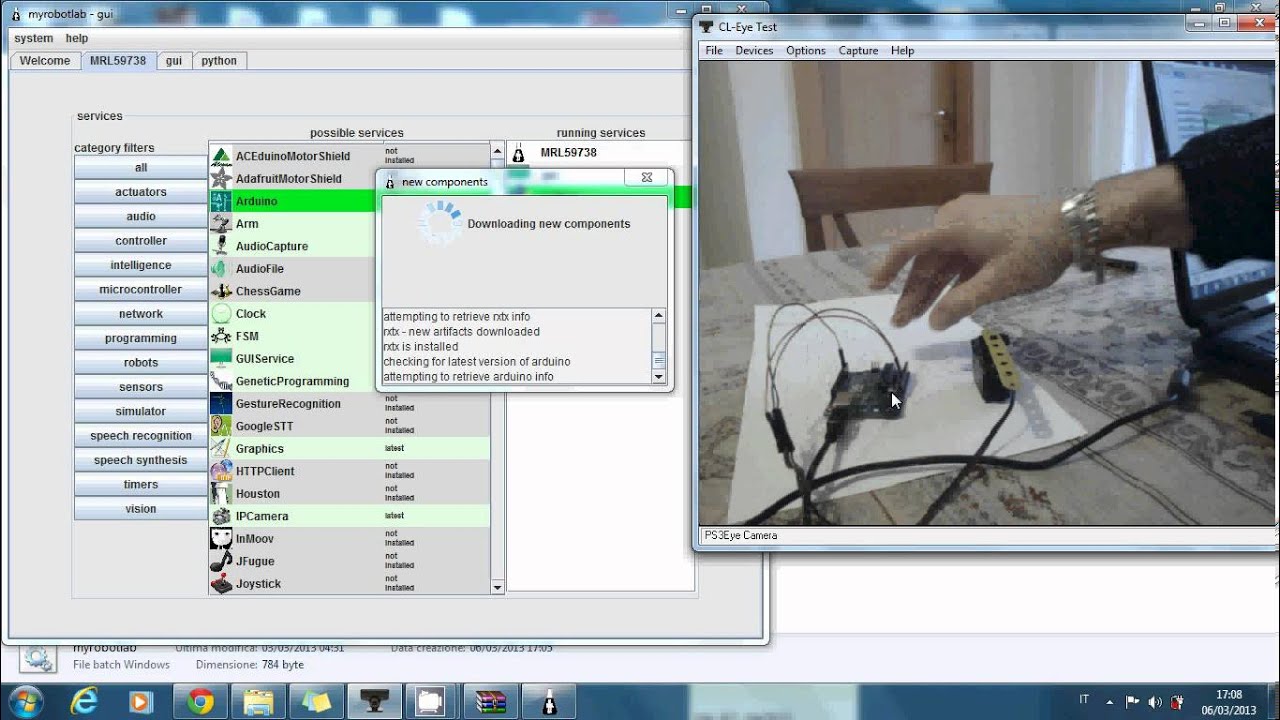Click the GoogleSTT service icon
Viewport: 1280px width, 720px height.
click(221, 426)
